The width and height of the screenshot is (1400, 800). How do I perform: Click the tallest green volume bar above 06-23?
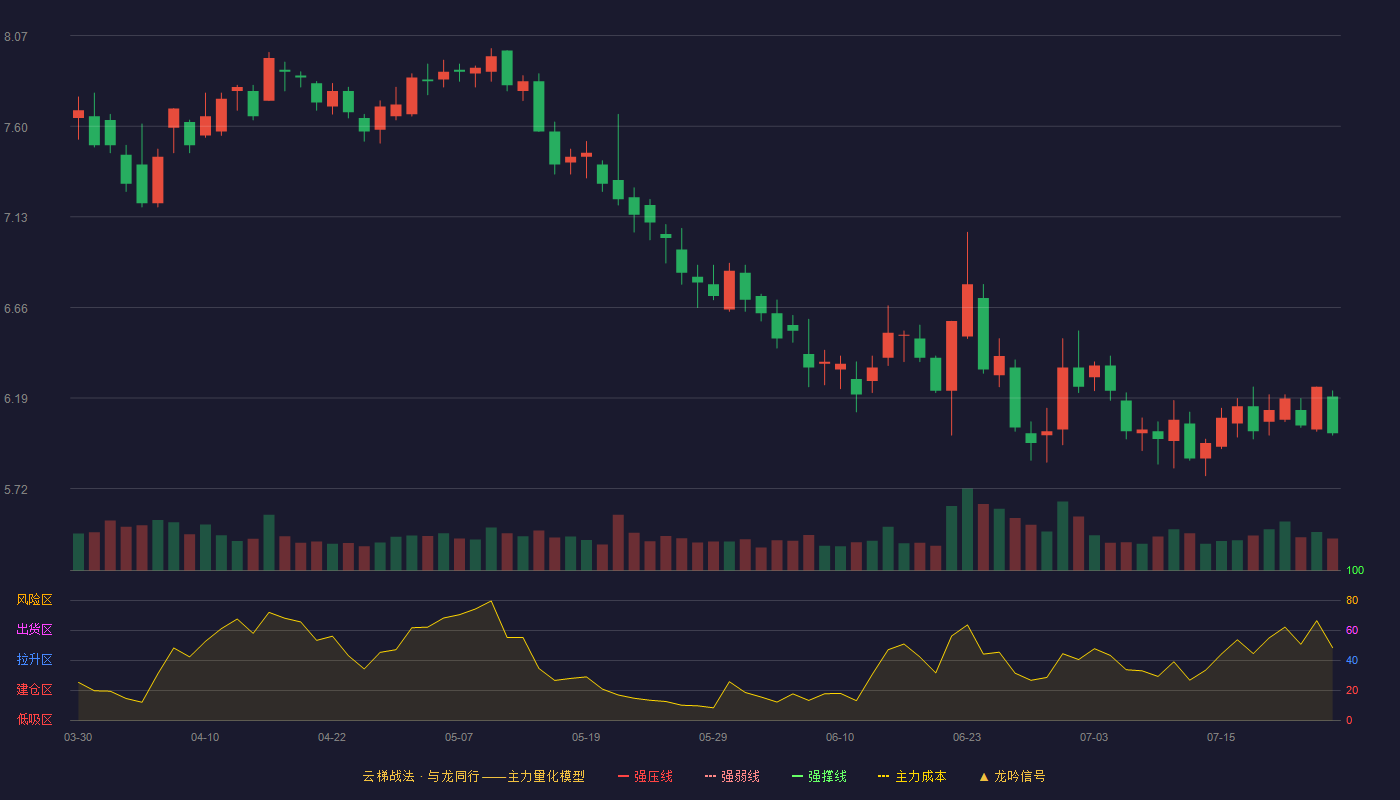tap(967, 530)
